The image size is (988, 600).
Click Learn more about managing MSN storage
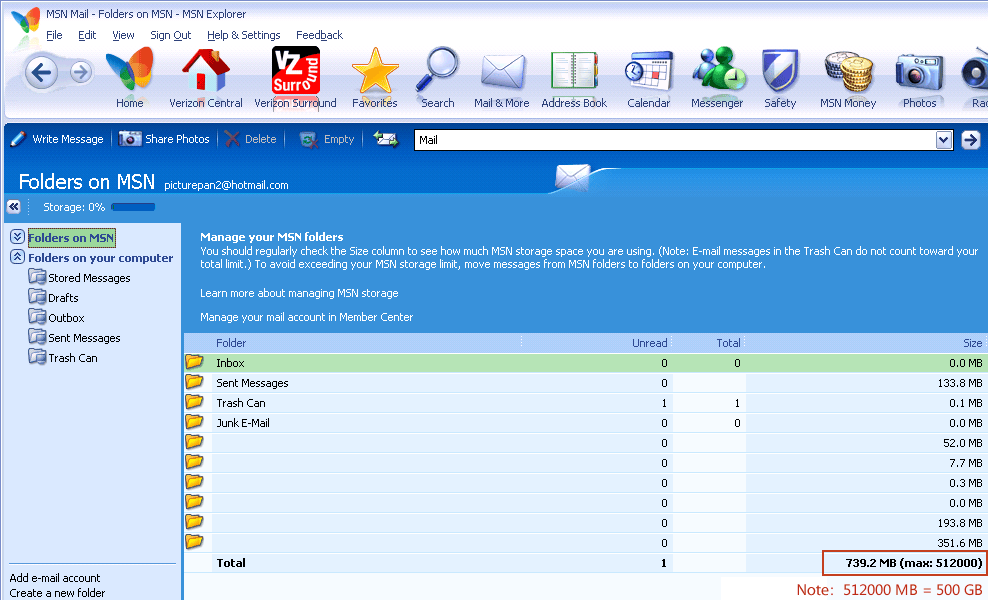coord(299,293)
